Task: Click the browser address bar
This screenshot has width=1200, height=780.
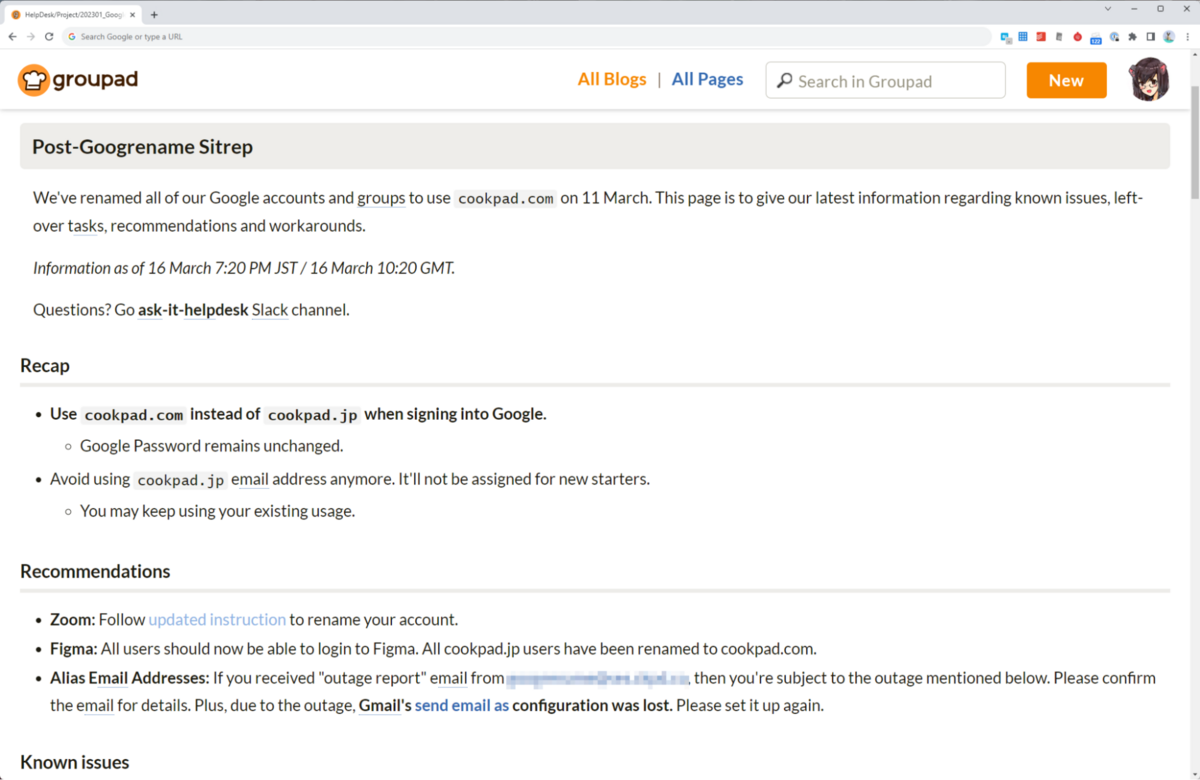Action: (x=525, y=36)
